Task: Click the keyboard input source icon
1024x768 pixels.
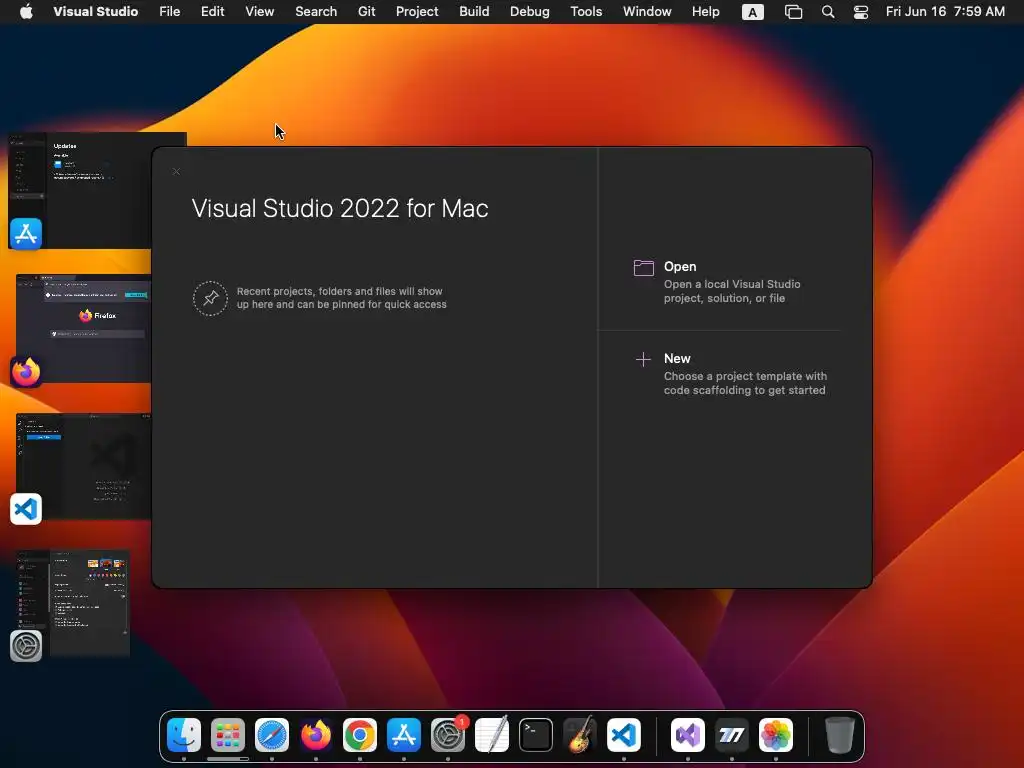Action: coord(752,12)
